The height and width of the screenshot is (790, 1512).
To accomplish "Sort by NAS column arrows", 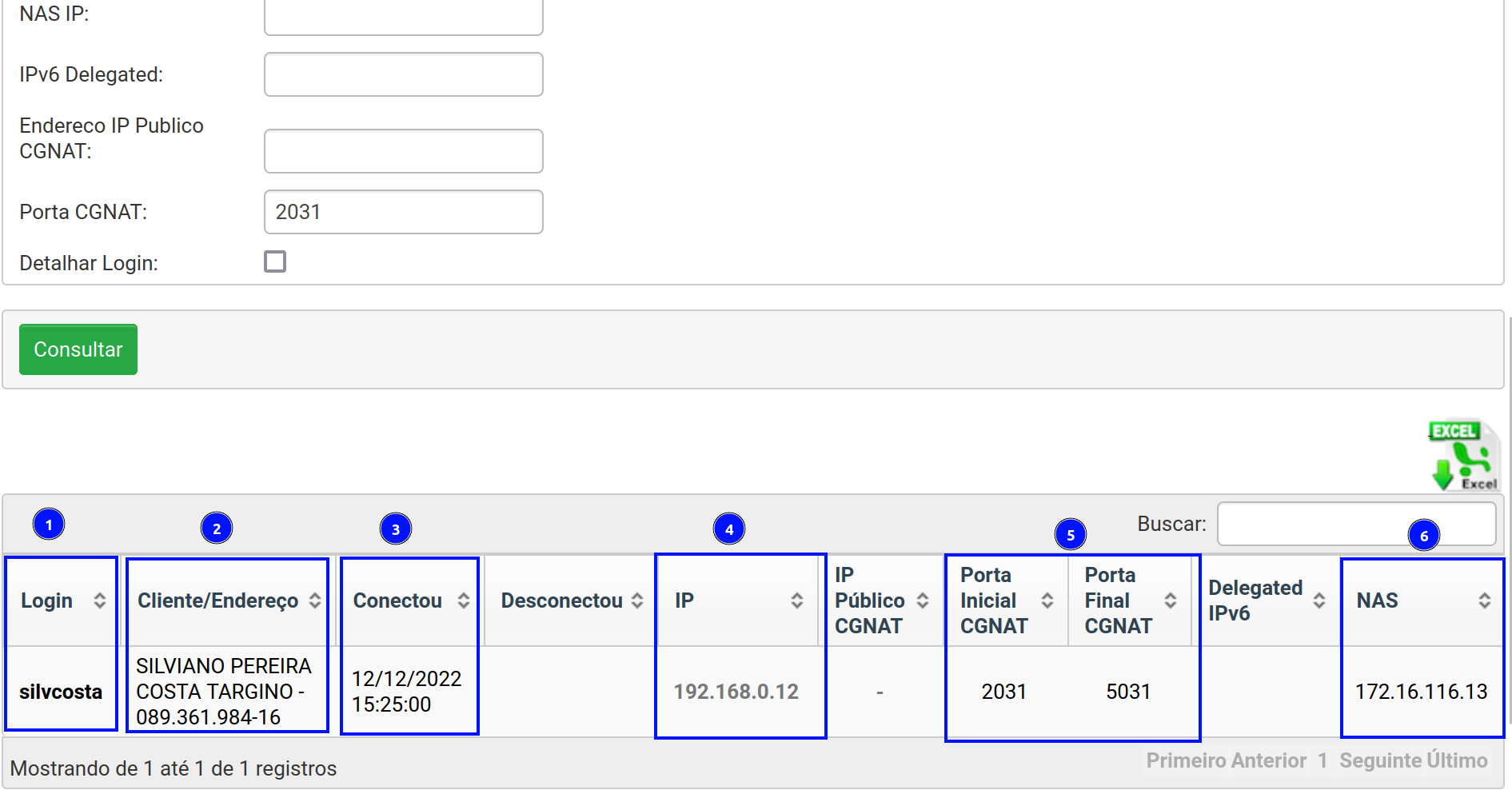I will coord(1484,600).
